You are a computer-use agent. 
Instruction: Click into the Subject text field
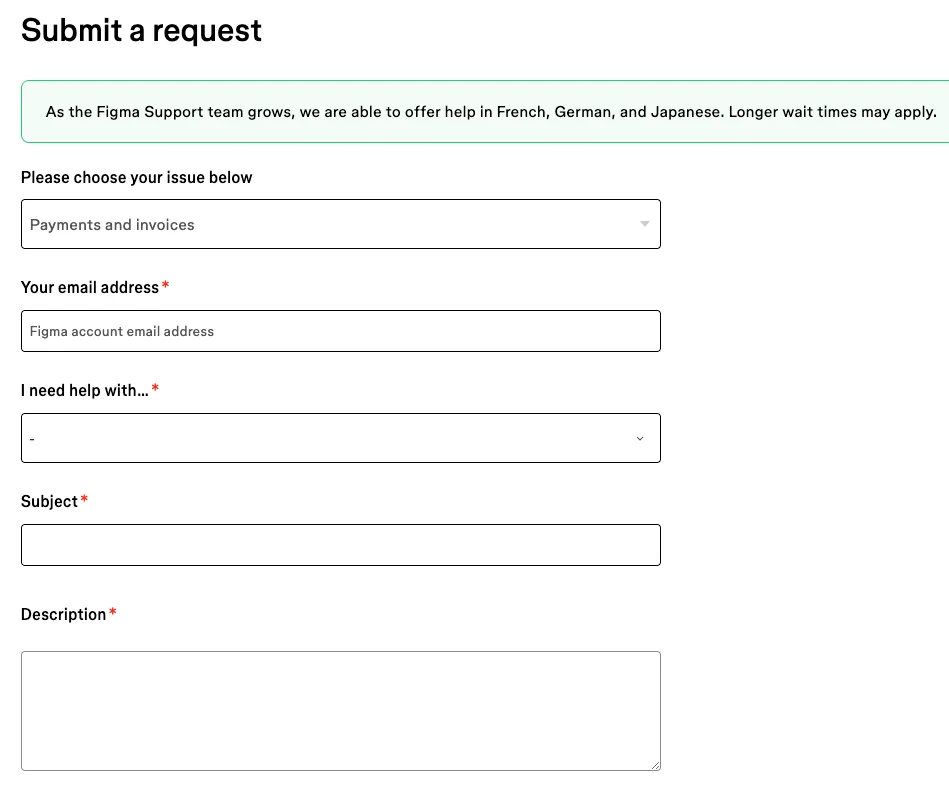(x=340, y=545)
